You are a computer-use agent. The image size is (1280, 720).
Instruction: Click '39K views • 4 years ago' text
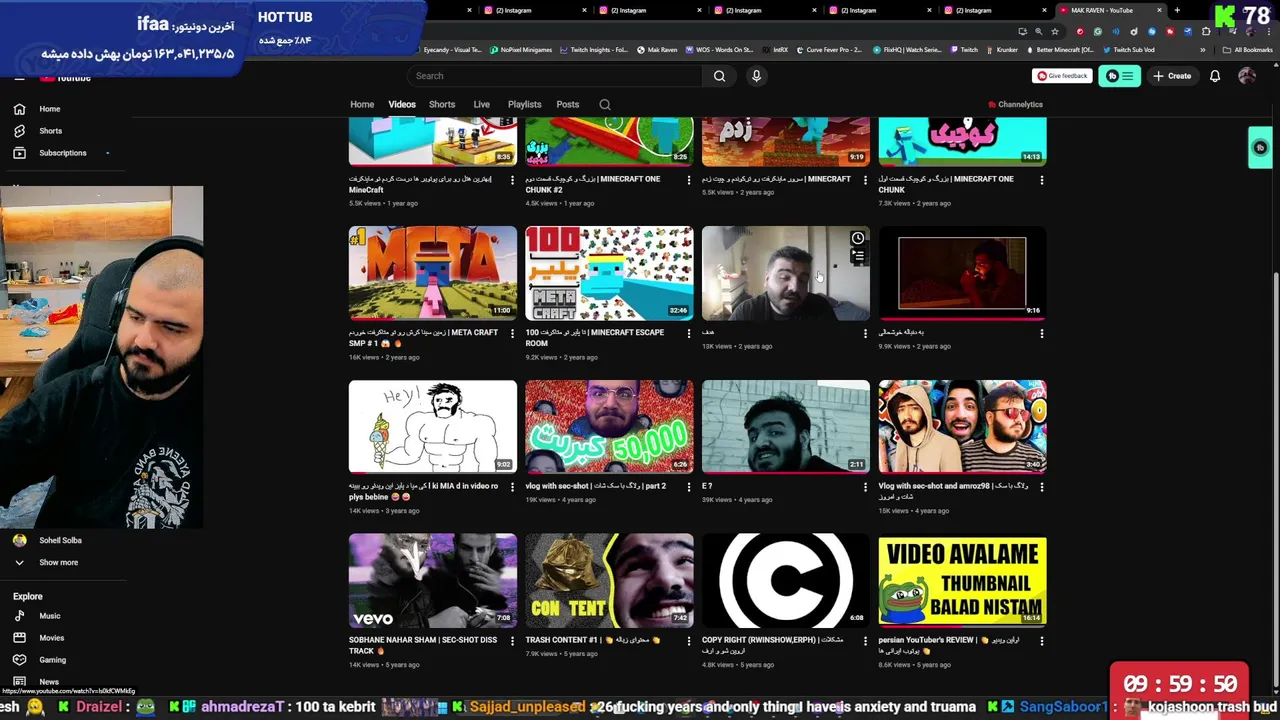point(737,500)
